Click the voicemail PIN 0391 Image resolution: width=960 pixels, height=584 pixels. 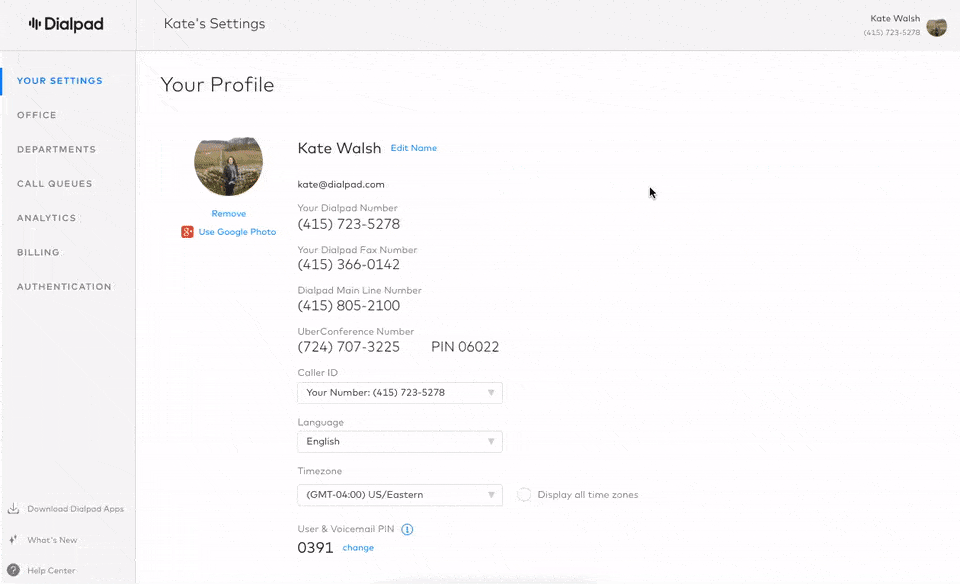coord(315,548)
